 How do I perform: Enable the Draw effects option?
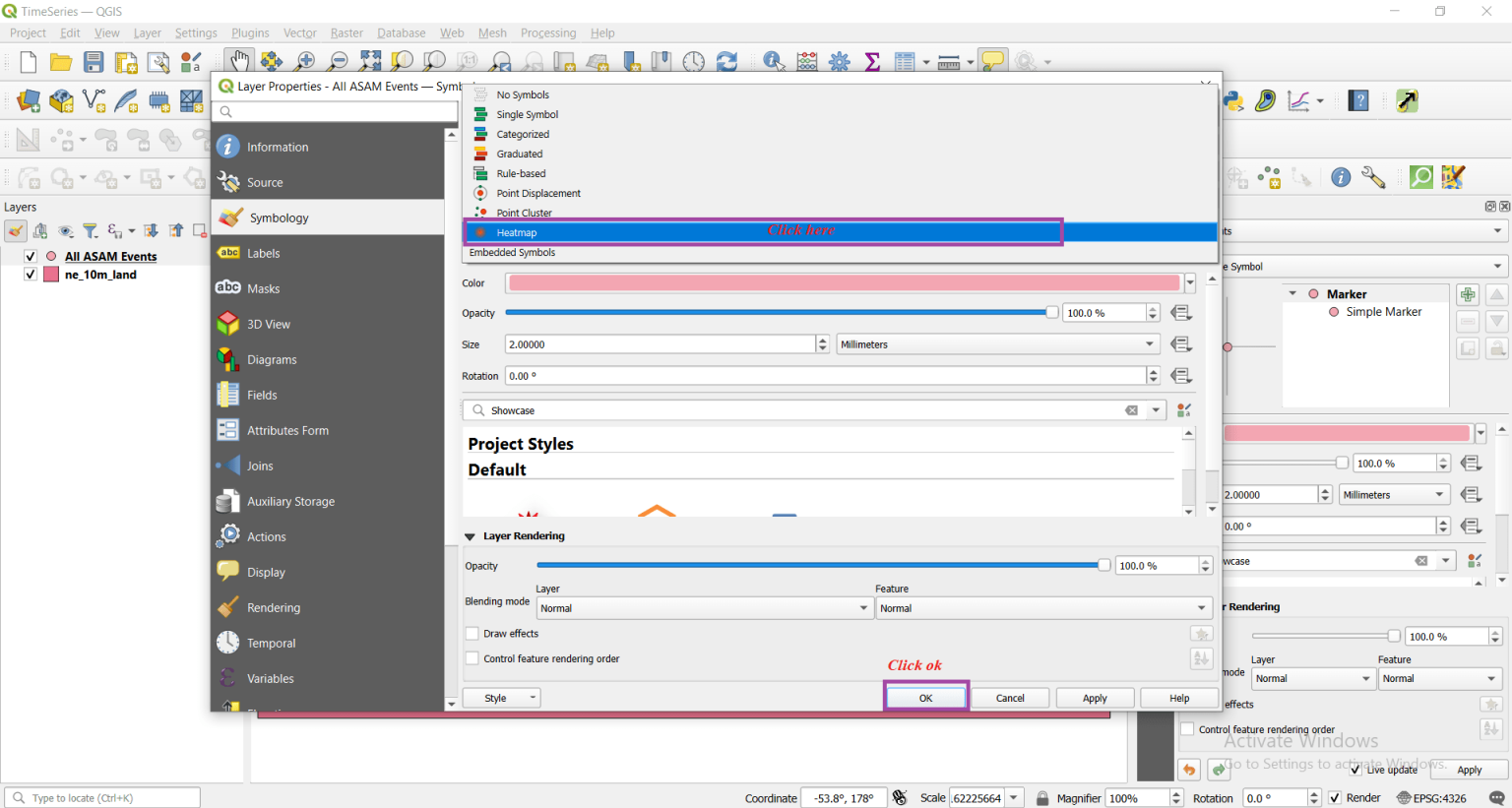tap(472, 633)
